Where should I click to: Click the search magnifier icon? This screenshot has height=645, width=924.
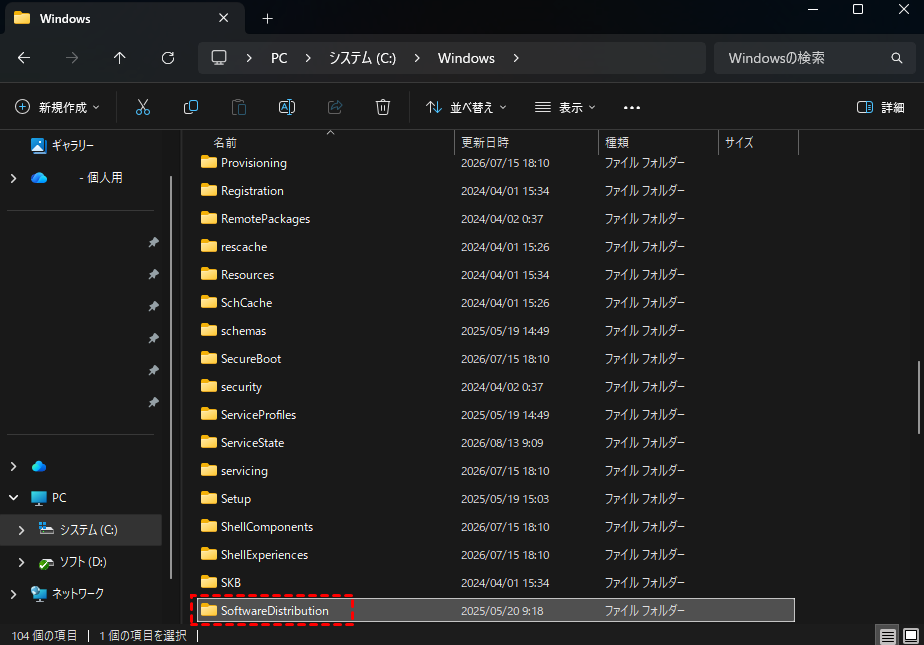point(896,58)
